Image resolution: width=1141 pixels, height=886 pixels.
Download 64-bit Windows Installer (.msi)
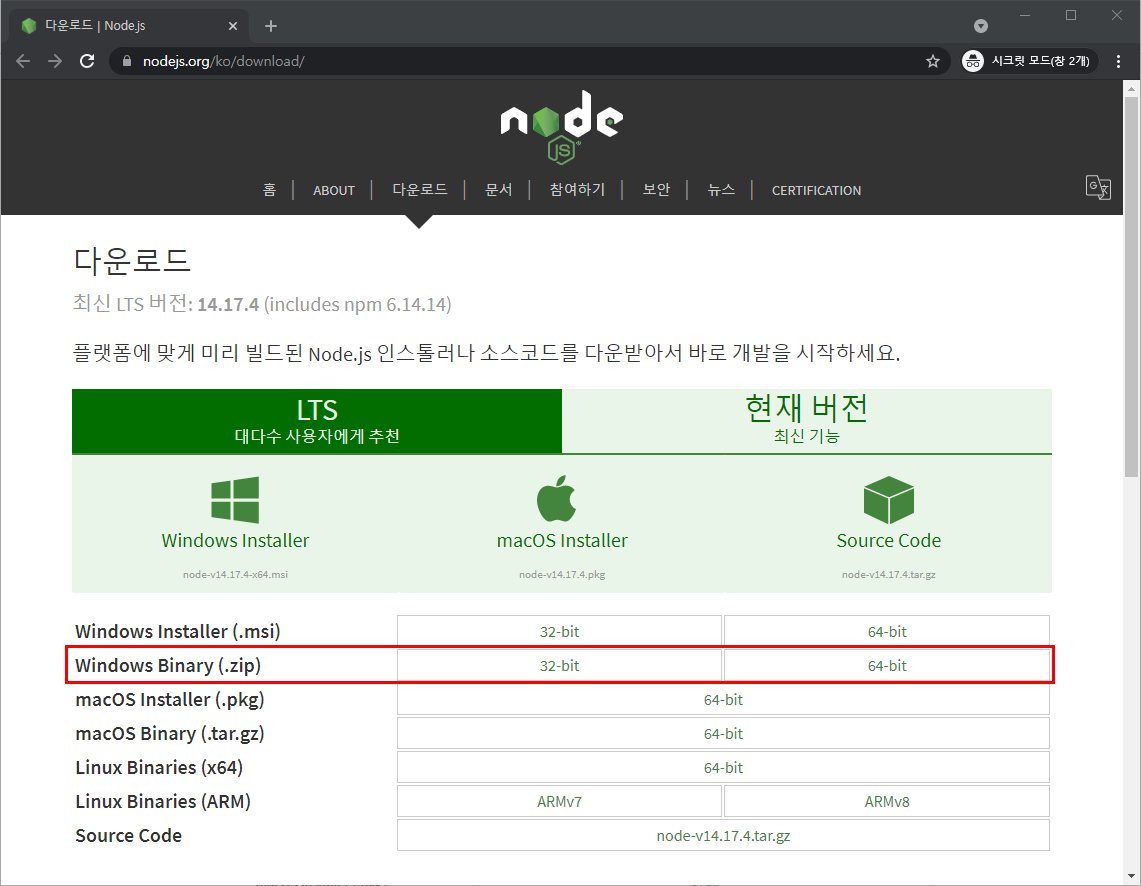click(887, 631)
